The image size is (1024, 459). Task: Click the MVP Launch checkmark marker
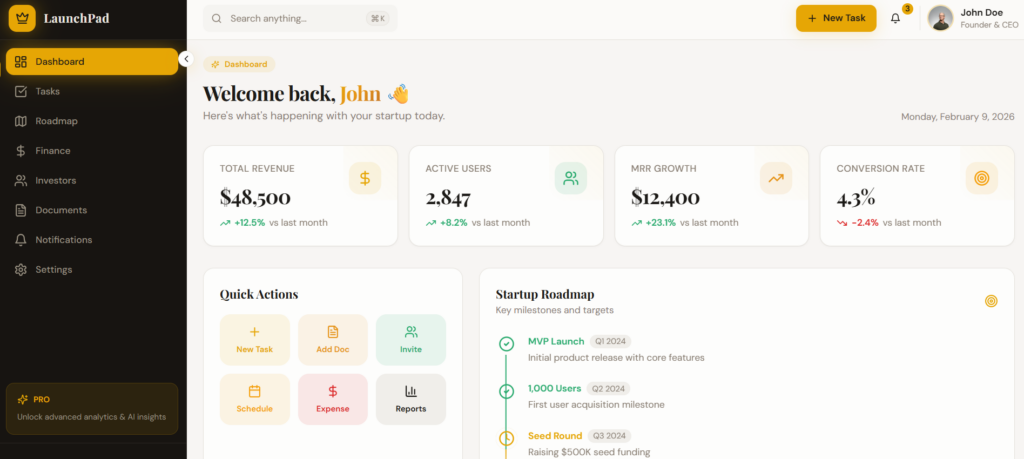506,343
